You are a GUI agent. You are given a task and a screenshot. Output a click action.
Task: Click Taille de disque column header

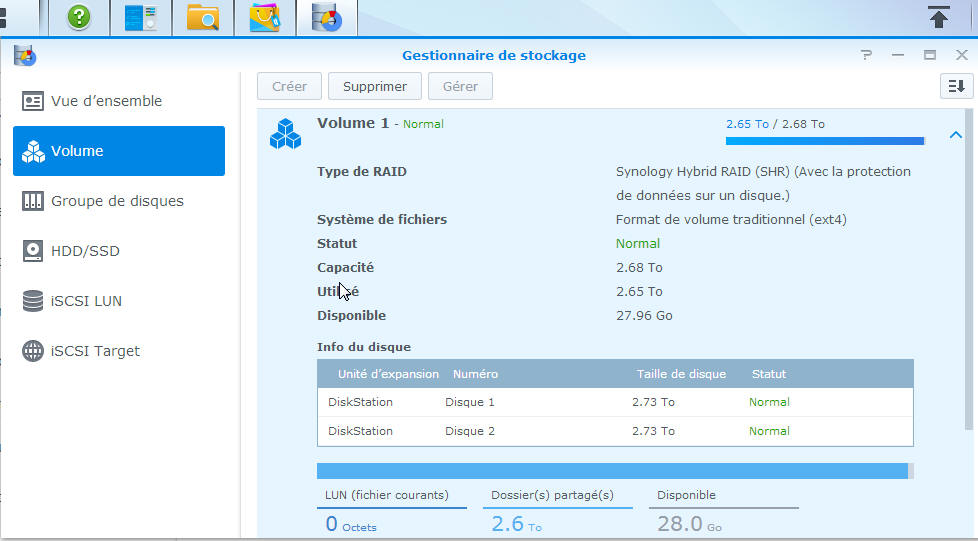[x=681, y=374]
